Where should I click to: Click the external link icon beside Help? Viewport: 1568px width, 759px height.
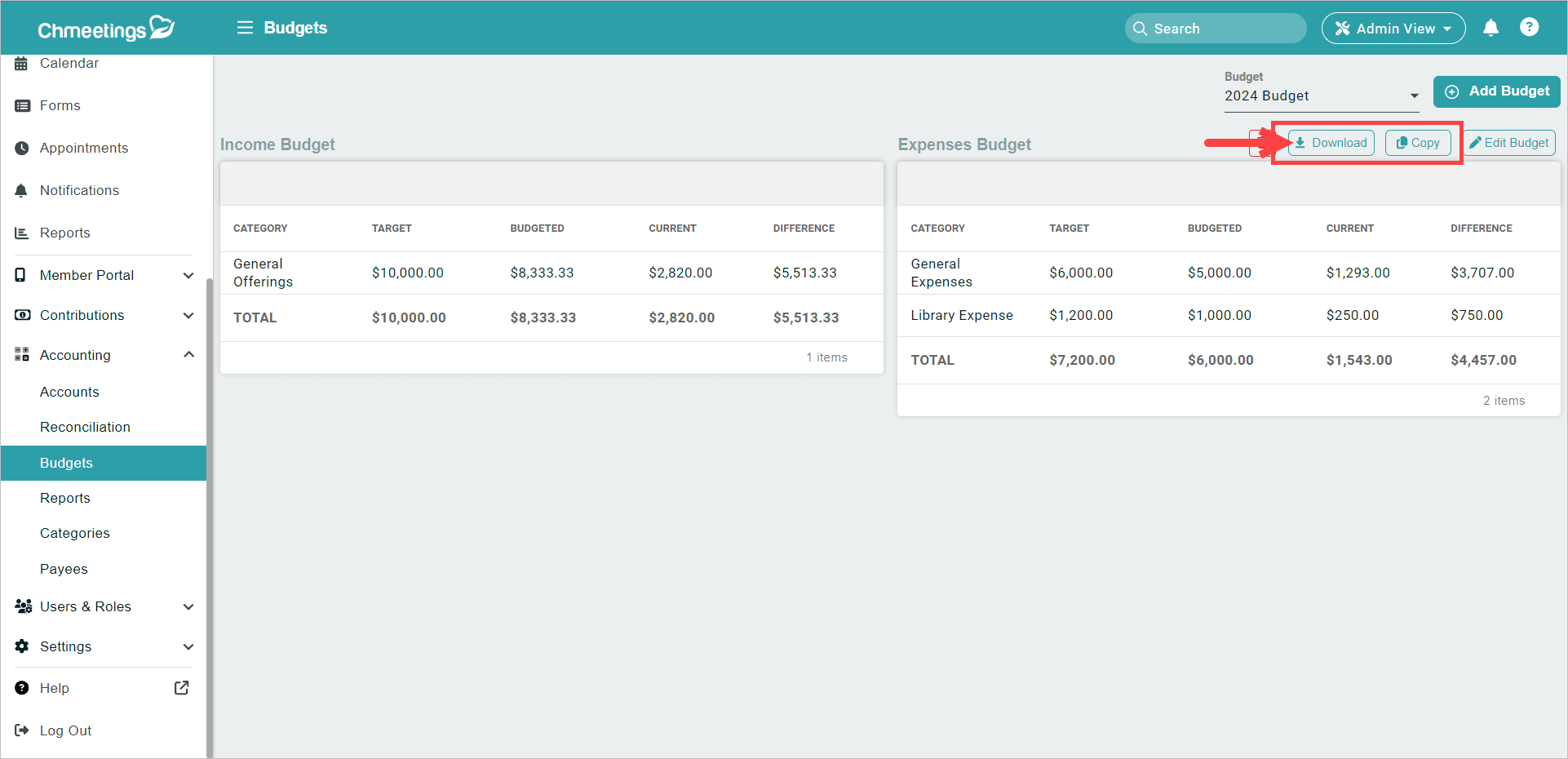[181, 688]
